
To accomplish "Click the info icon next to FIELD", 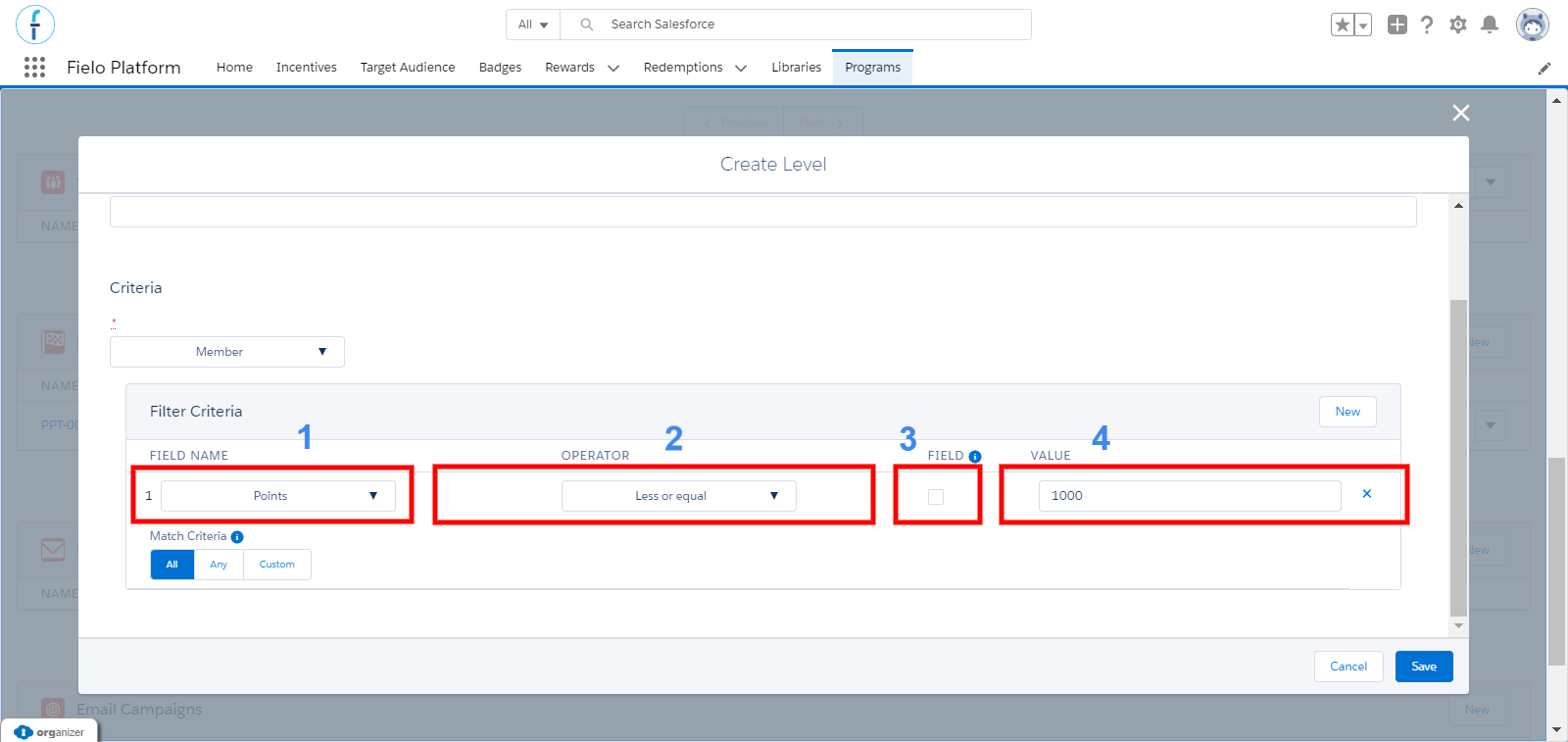I will click(x=975, y=457).
